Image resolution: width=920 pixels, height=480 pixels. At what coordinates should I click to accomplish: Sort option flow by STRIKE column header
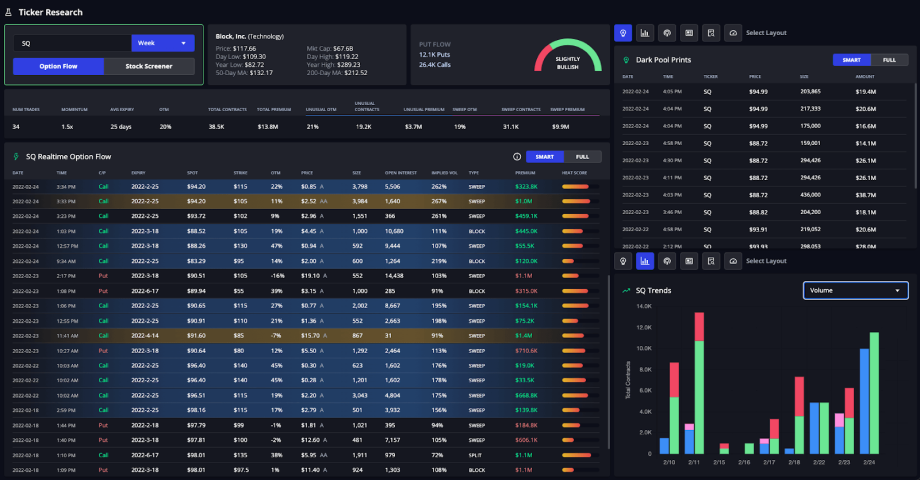pyautogui.click(x=241, y=173)
